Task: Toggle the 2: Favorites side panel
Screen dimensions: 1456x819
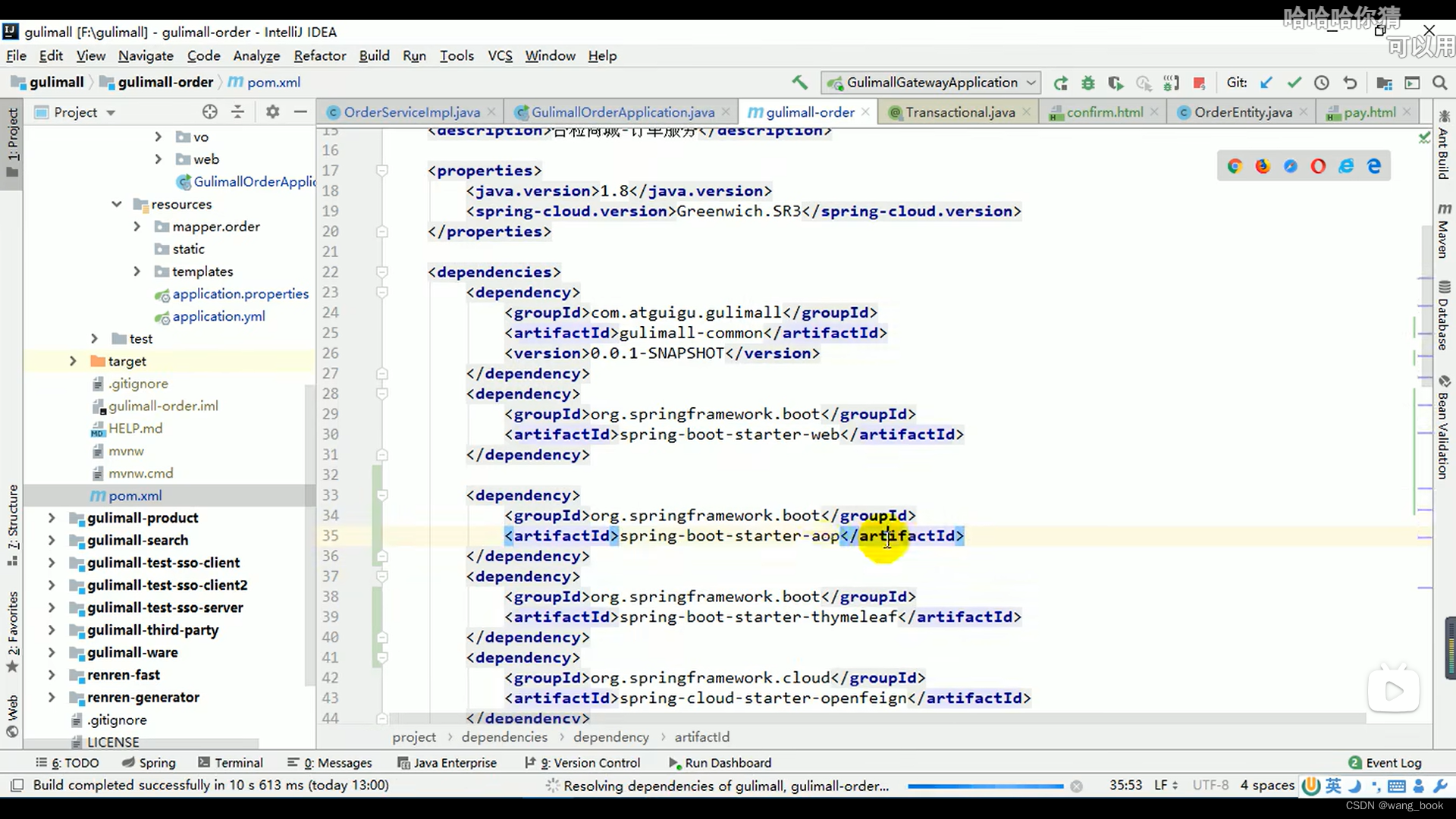Action: [x=12, y=632]
